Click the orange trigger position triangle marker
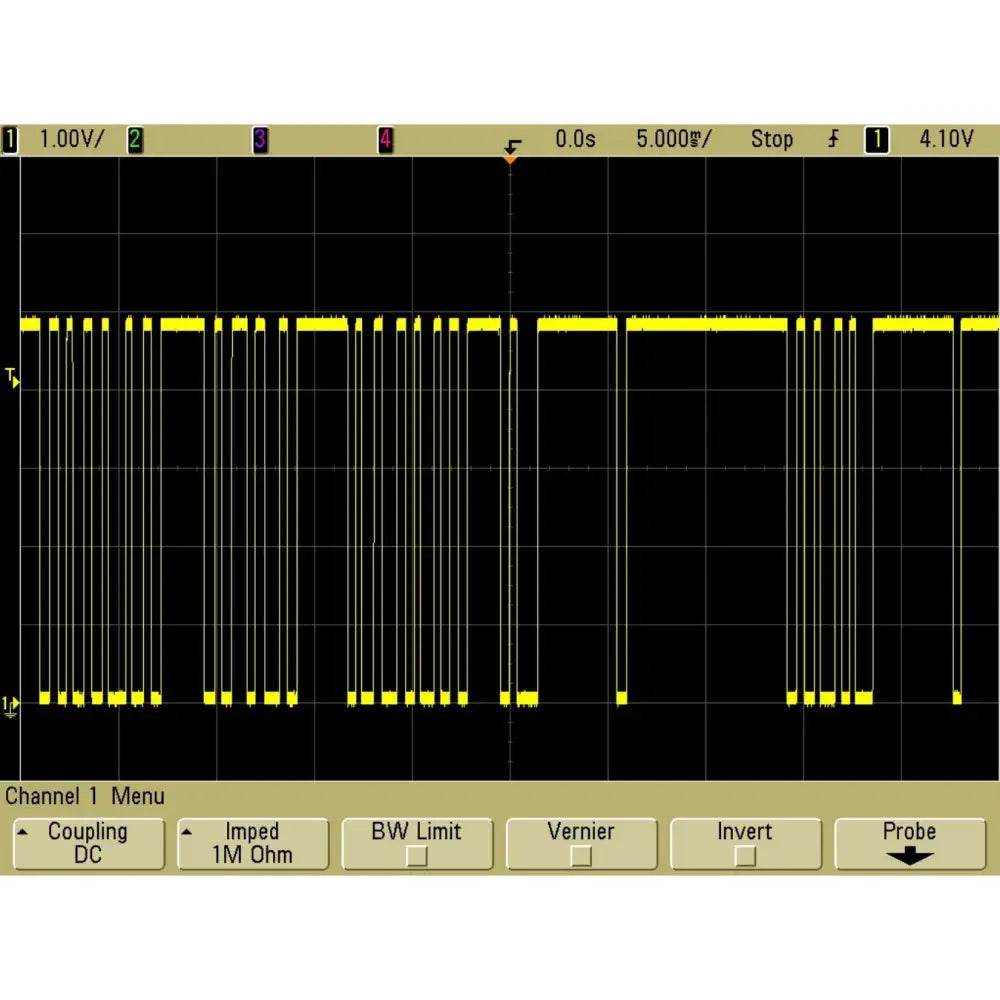This screenshot has width=1000, height=1000. click(x=511, y=159)
